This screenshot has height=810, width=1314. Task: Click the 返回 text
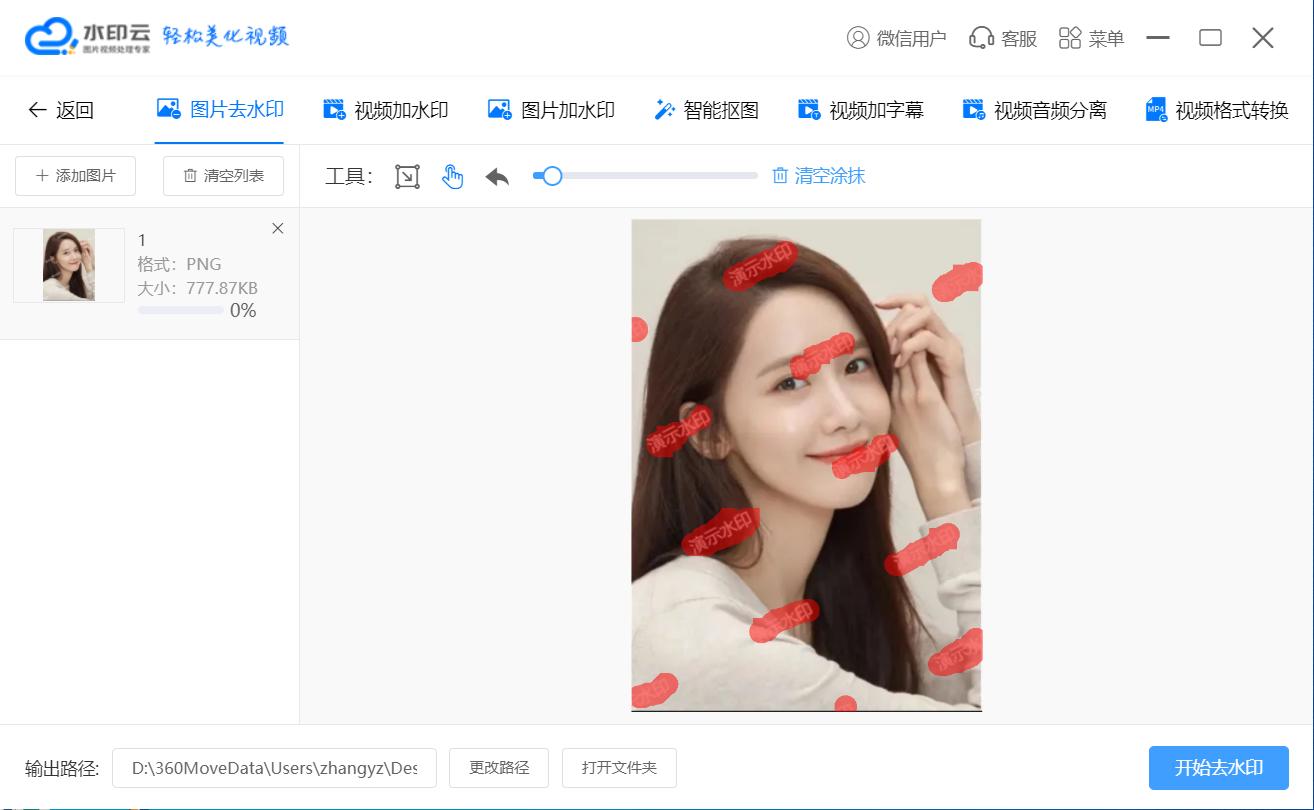tap(75, 110)
